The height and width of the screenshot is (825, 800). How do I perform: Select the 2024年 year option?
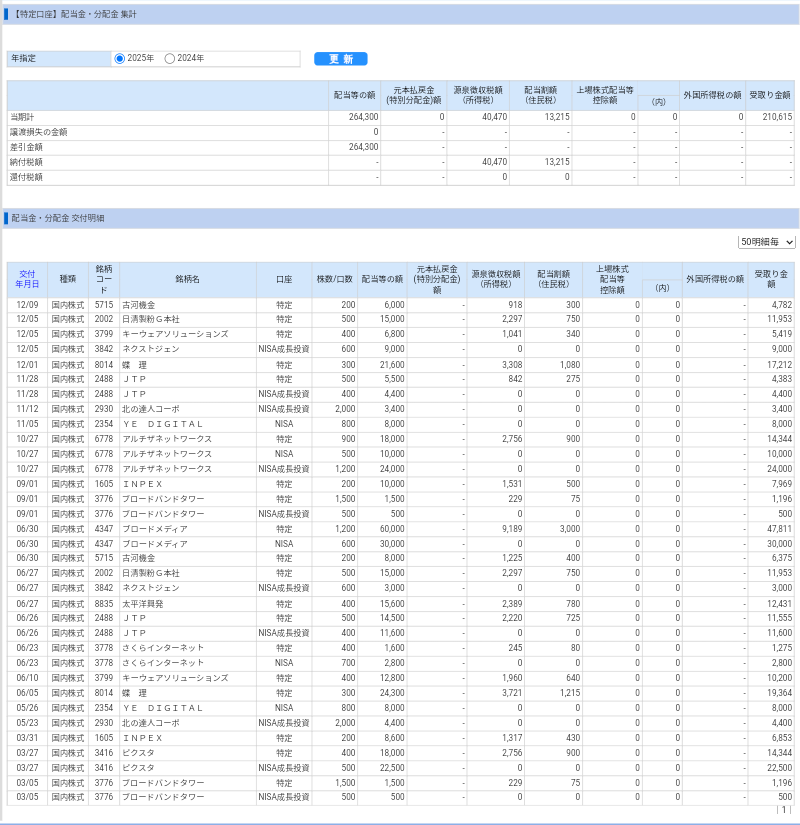pyautogui.click(x=169, y=59)
